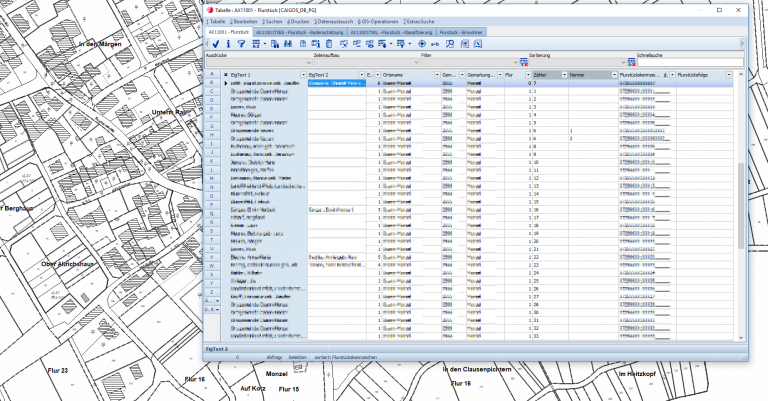Click the page icon left of binoculars

275,44
